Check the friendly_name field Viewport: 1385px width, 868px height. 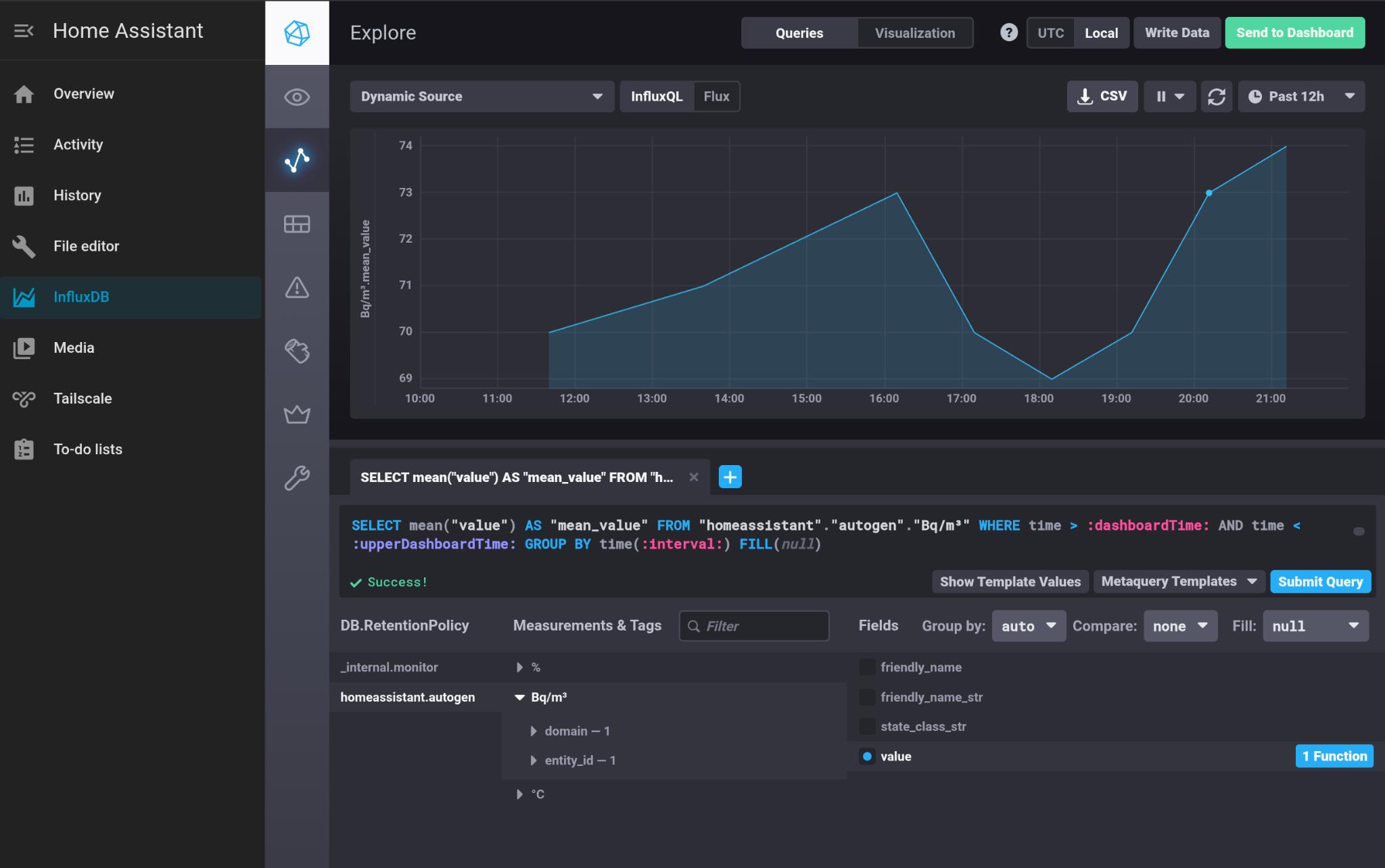click(866, 667)
